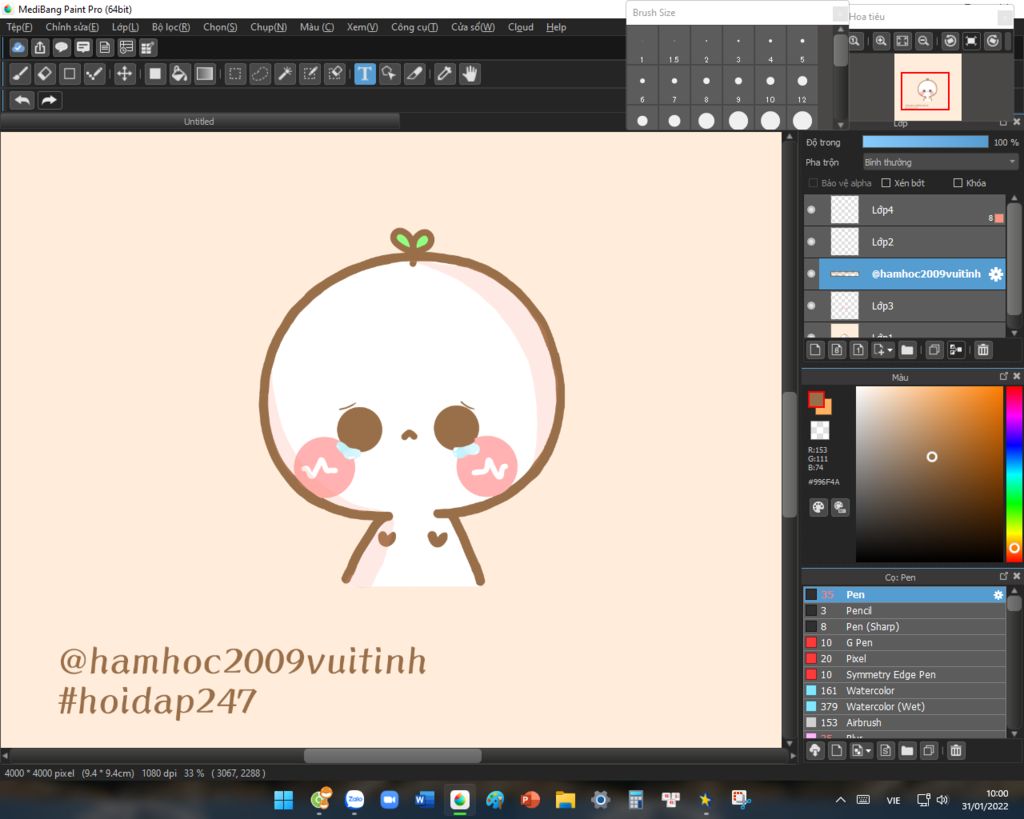
Task: Select the Select Pen tool
Action: point(310,74)
